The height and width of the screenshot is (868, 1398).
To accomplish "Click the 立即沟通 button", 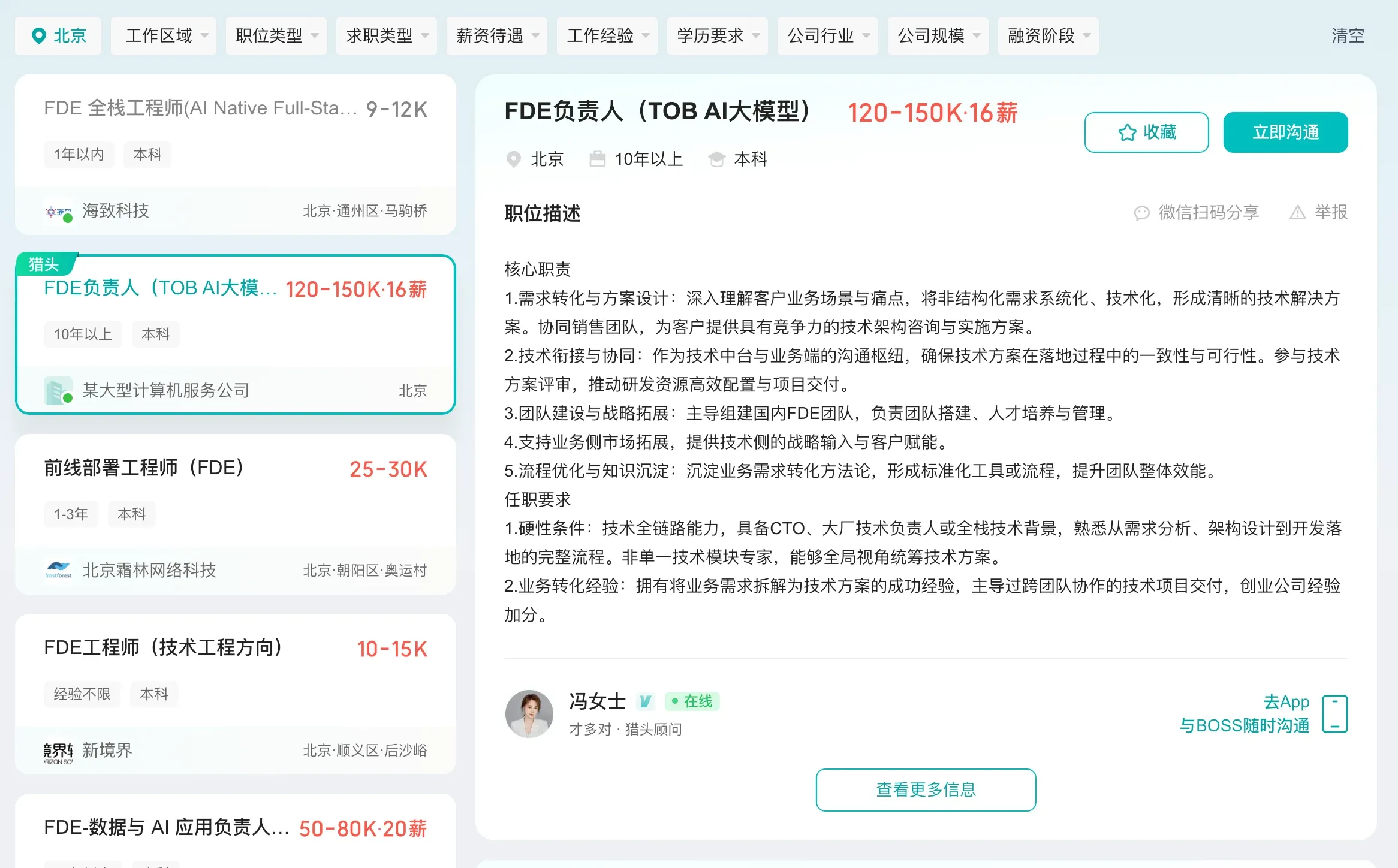I will click(x=1285, y=132).
